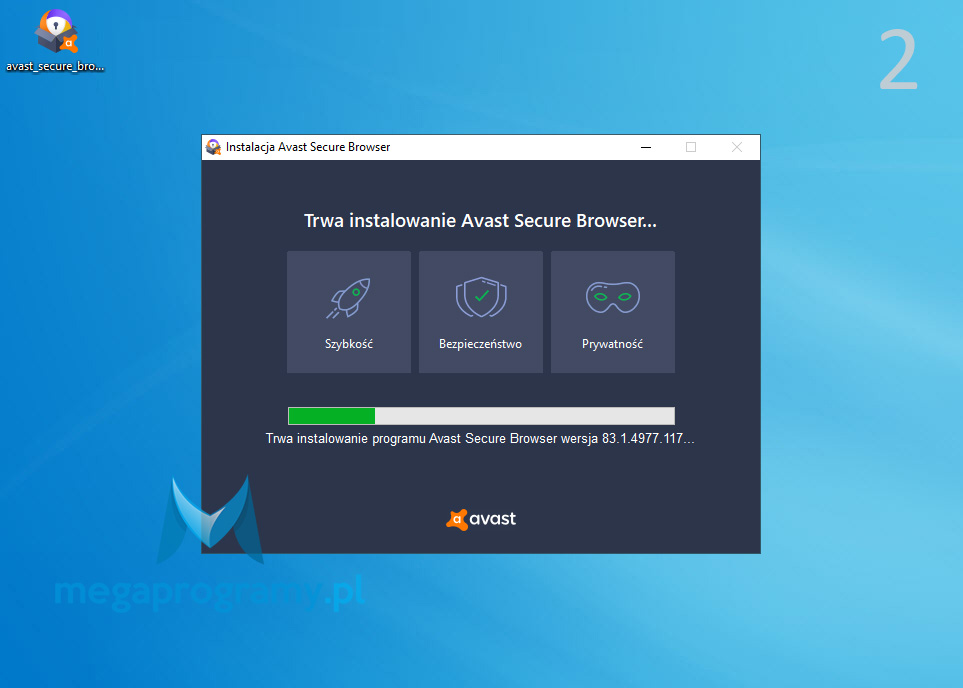Click the Bezpieczeństwo shield icon

point(481,297)
